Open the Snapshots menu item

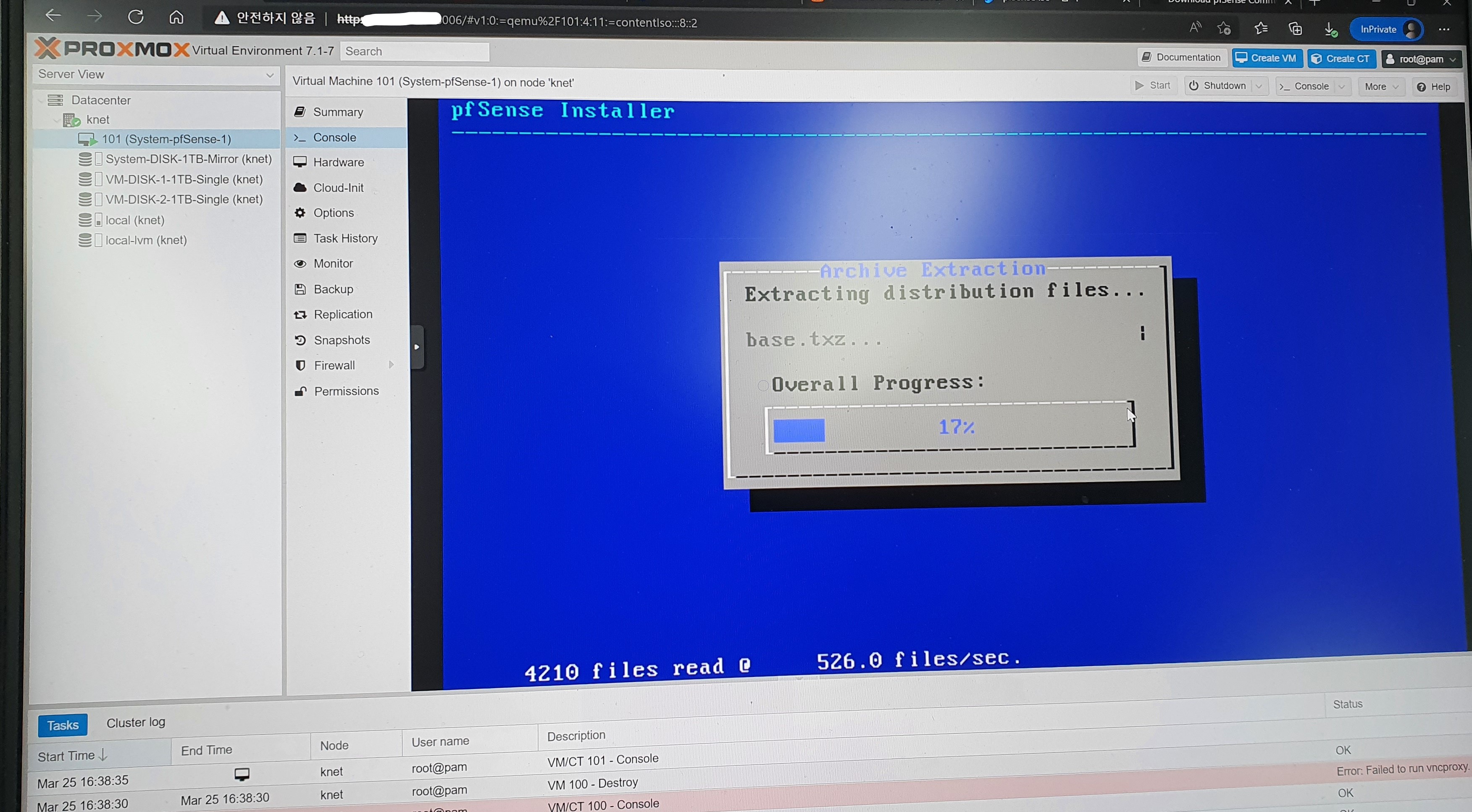pyautogui.click(x=342, y=340)
